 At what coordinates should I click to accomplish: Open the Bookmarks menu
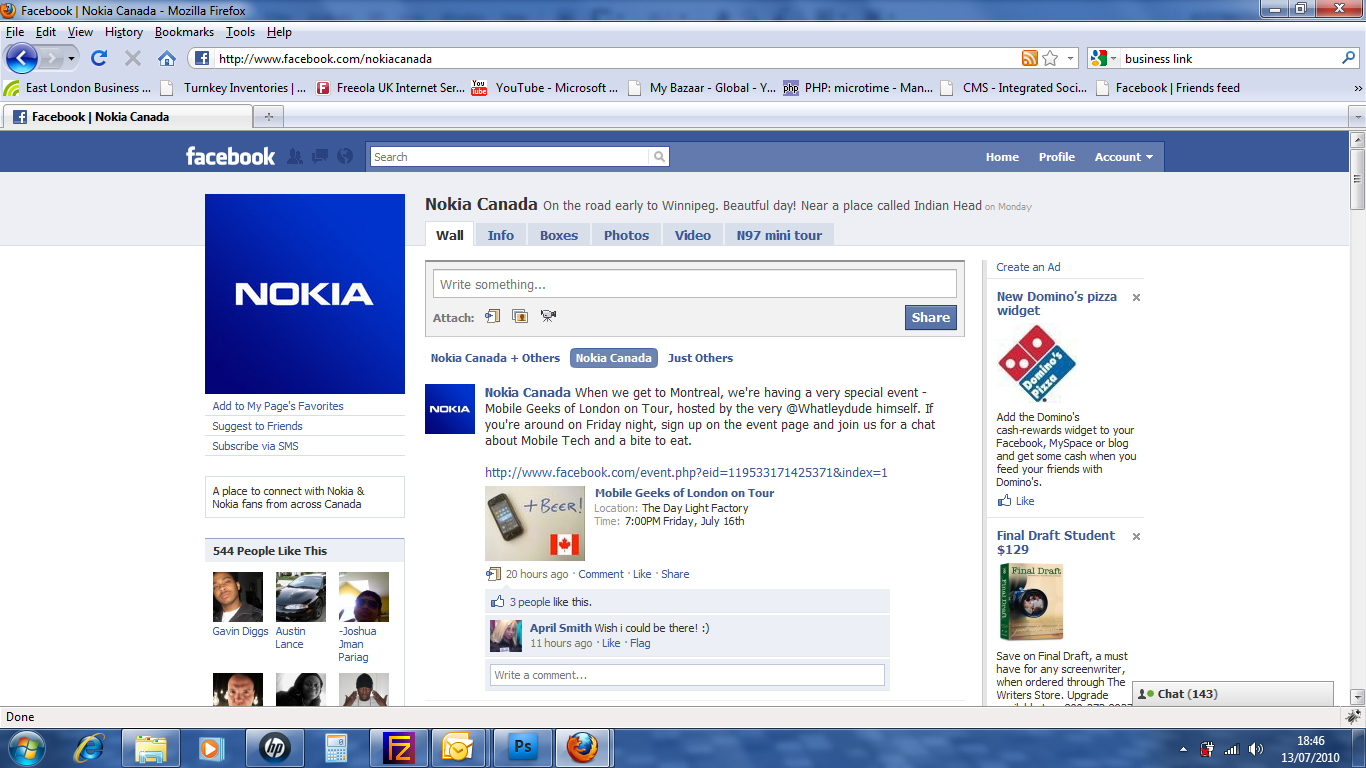pos(184,32)
